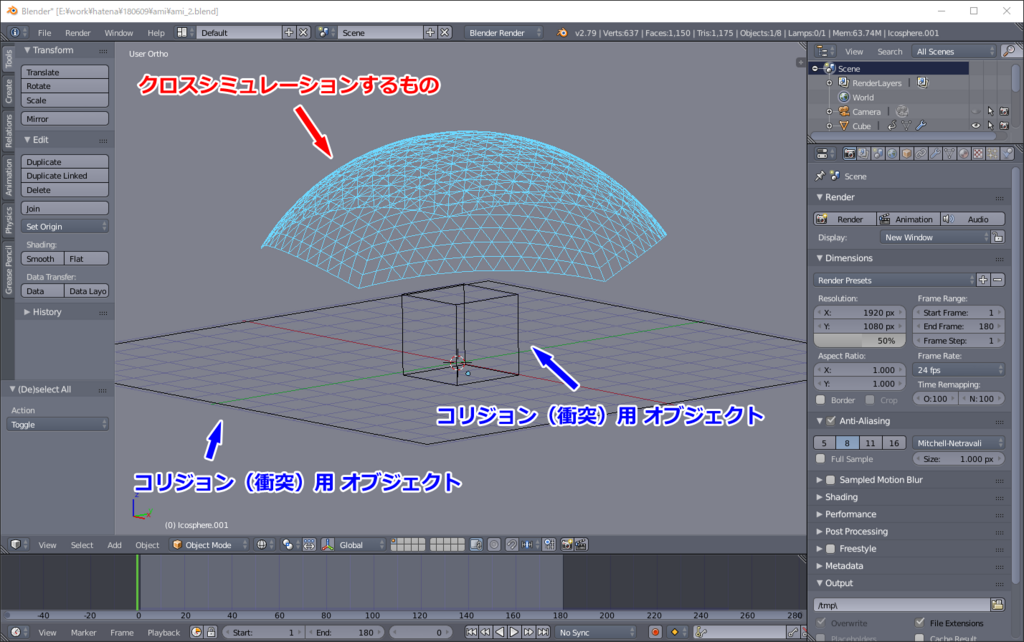Click the Animation render button
Image resolution: width=1024 pixels, height=642 pixels.
point(908,219)
